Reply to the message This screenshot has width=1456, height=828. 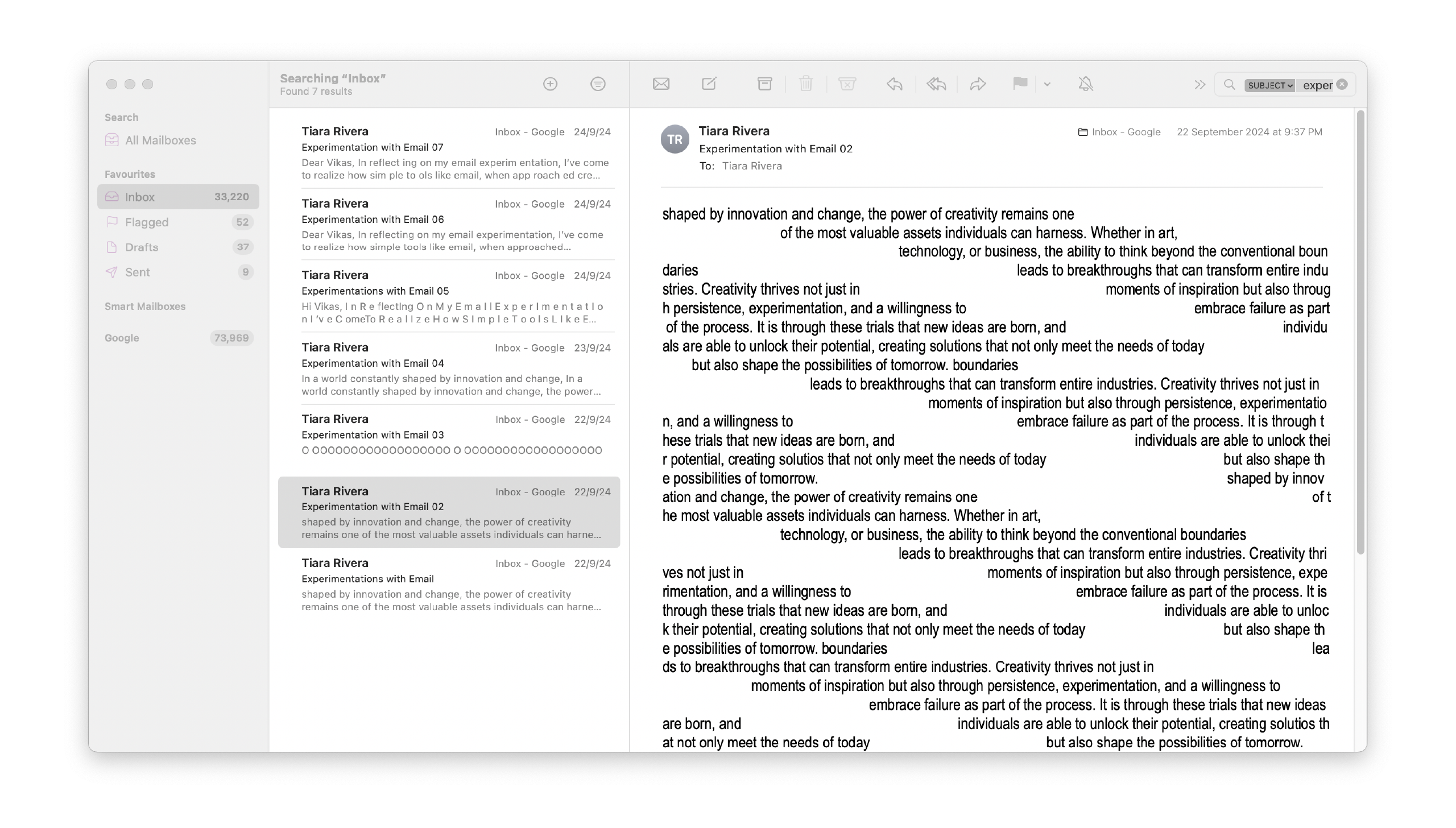pyautogui.click(x=895, y=84)
